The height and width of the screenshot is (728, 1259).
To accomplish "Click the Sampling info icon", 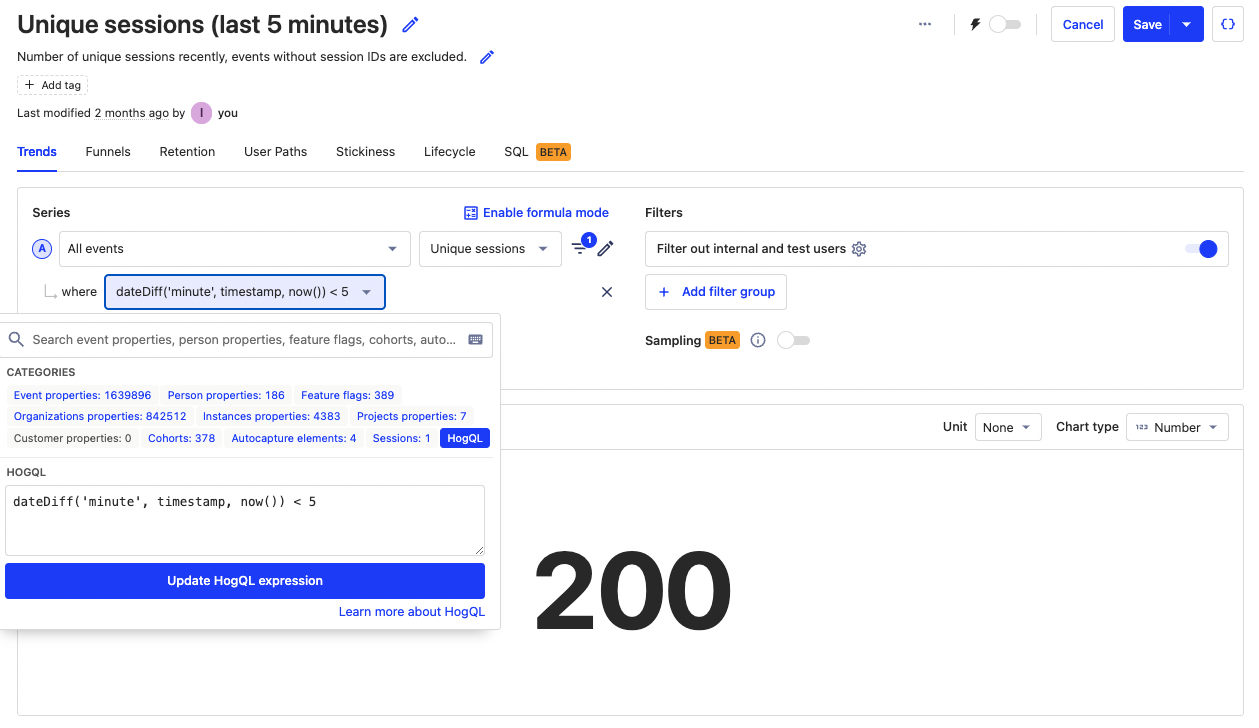I will click(758, 341).
